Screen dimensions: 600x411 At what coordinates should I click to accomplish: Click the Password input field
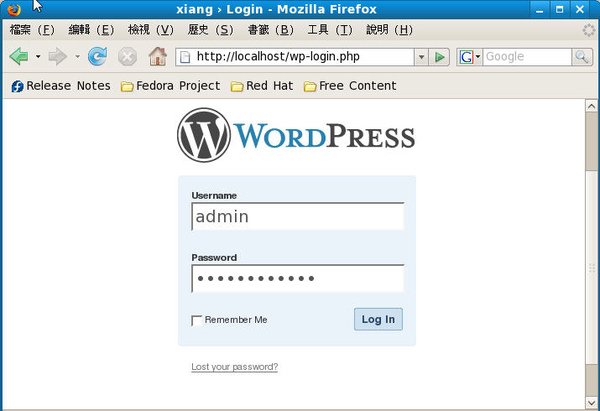pyautogui.click(x=298, y=279)
